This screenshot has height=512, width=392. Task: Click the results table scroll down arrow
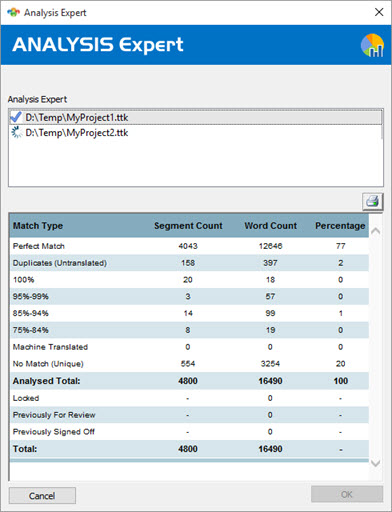click(x=376, y=463)
